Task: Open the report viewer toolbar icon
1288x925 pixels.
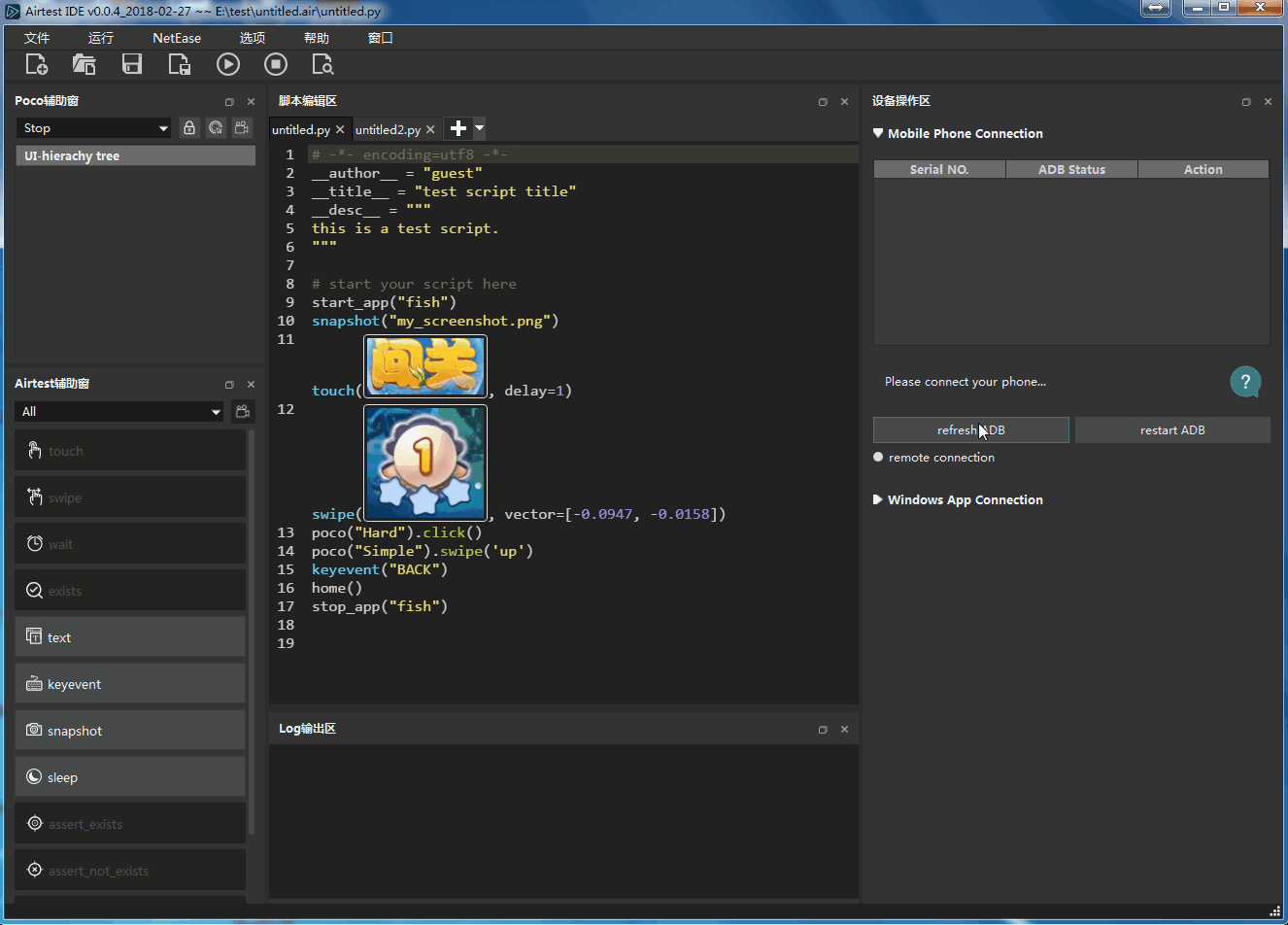Action: 322,64
